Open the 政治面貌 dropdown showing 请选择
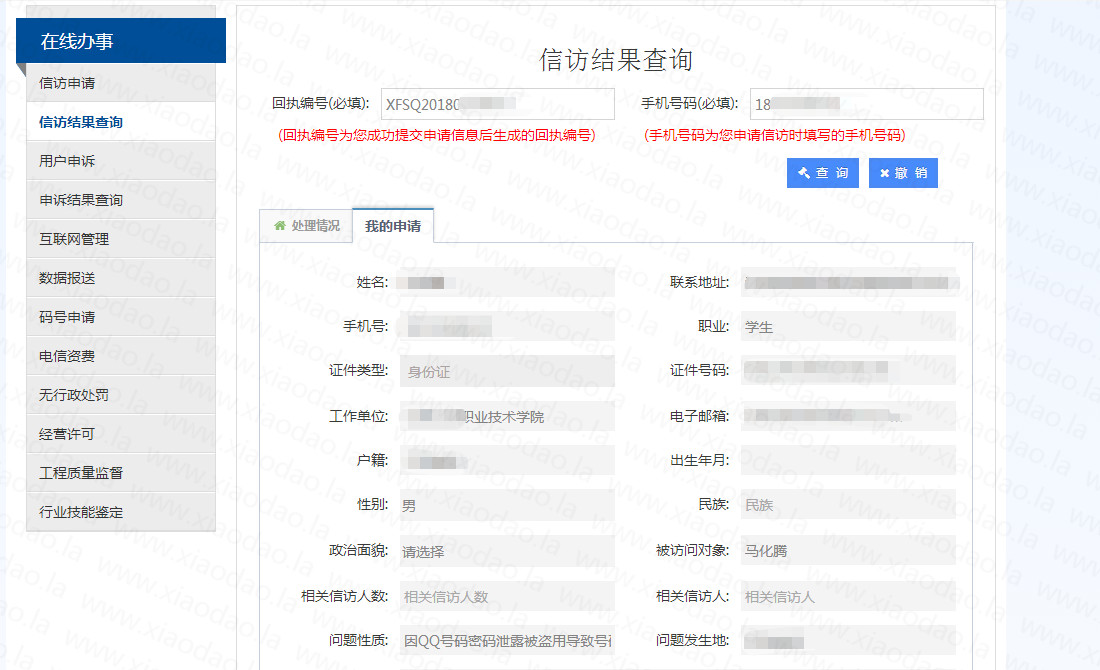Screen dimensions: 1100x670 click(507, 551)
